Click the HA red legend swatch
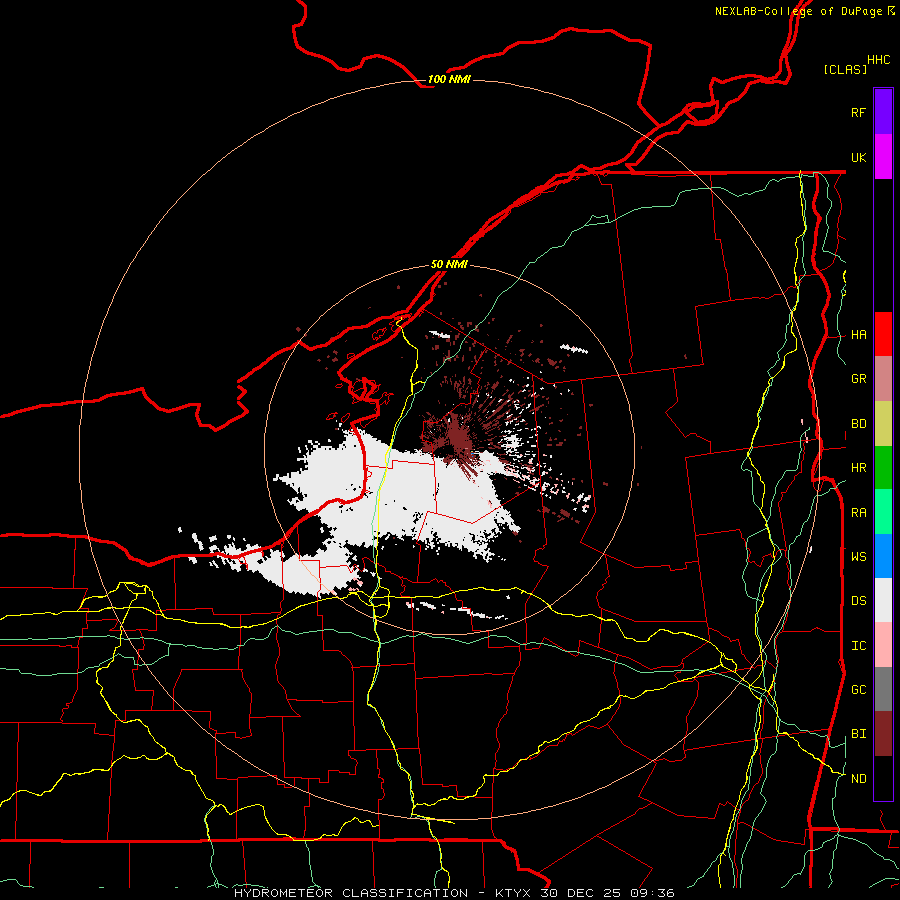 pos(883,334)
